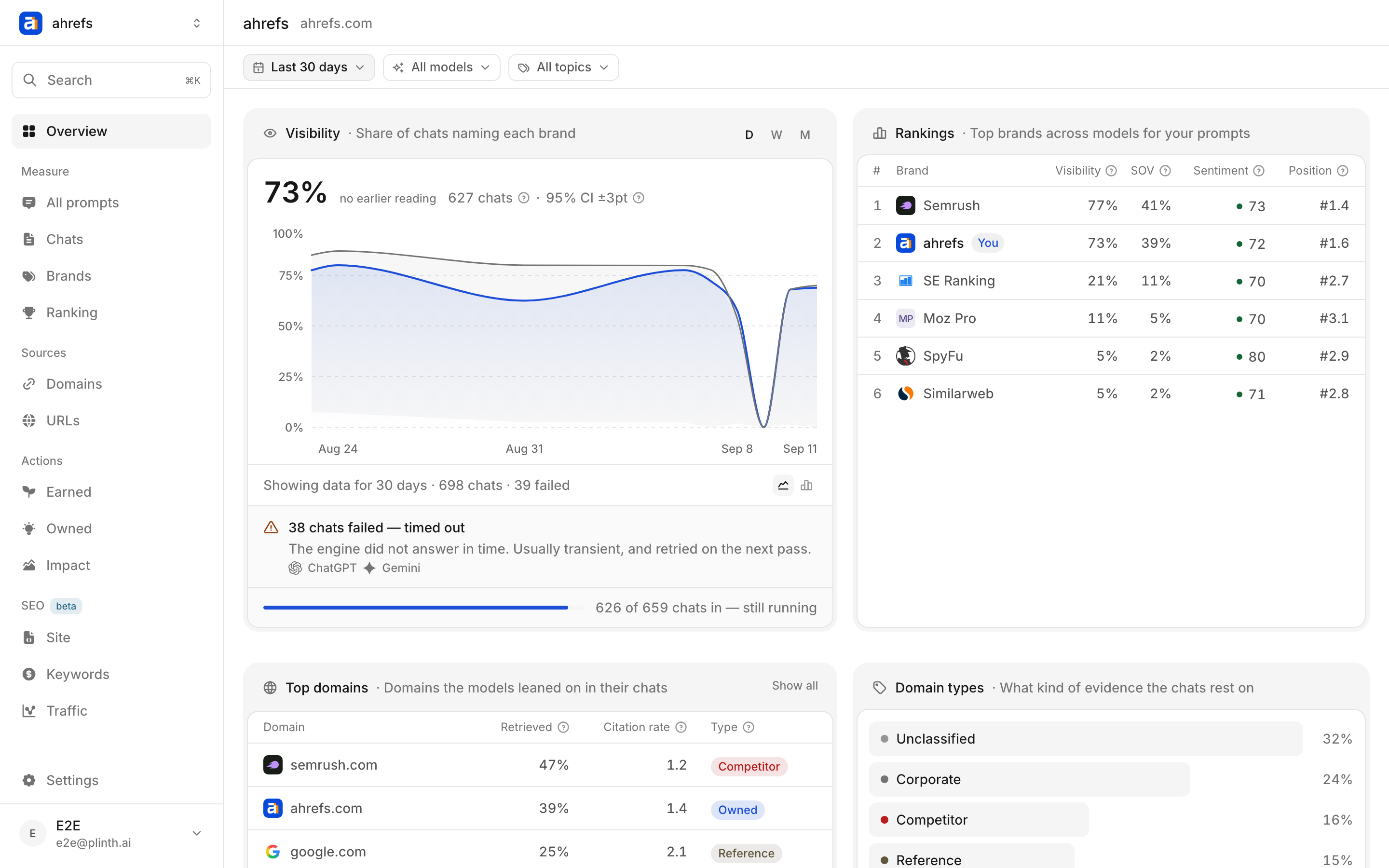Viewport: 1389px width, 868px height.
Task: Click the Citation rate help icon
Action: 681,727
